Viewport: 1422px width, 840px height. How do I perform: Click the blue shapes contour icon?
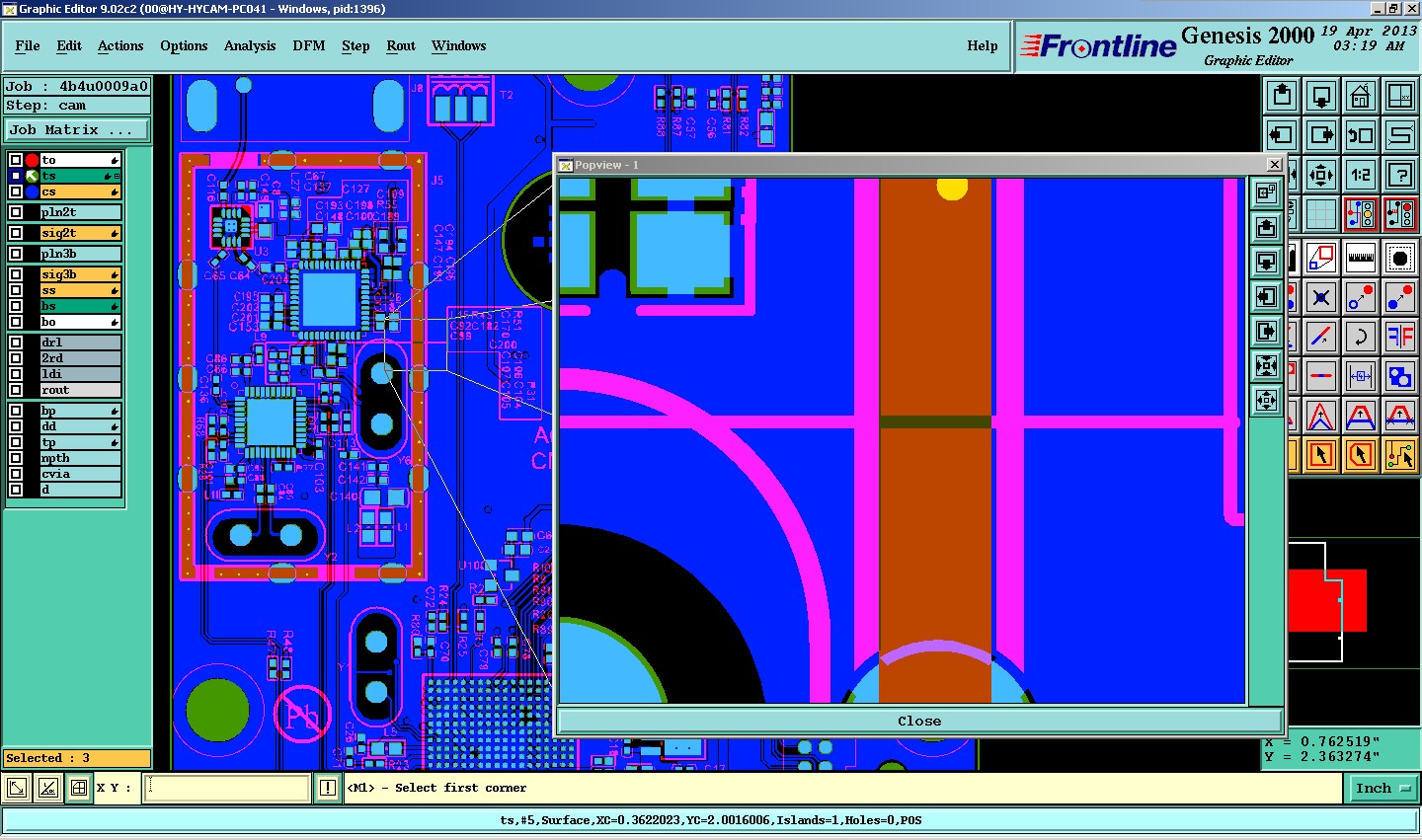1400,375
